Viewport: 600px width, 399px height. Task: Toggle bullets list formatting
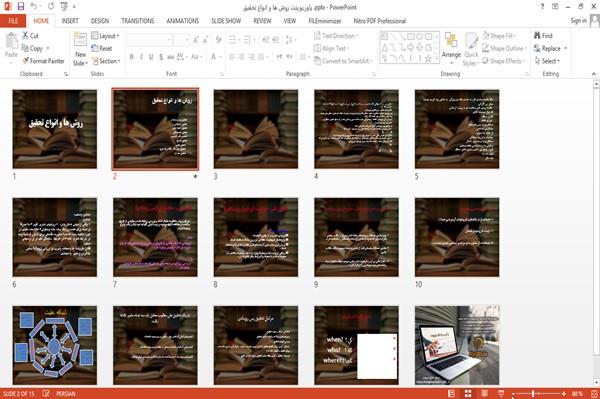pos(232,39)
